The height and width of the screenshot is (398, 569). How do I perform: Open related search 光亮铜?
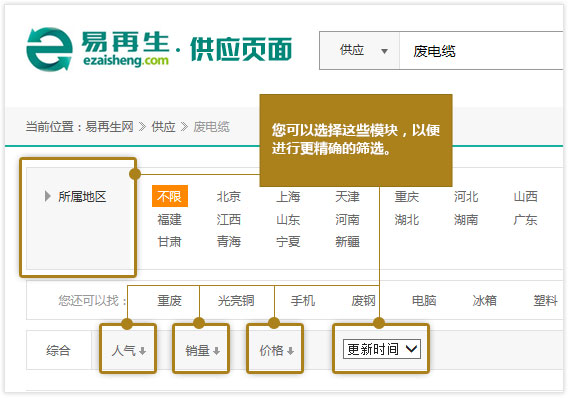pos(236,300)
